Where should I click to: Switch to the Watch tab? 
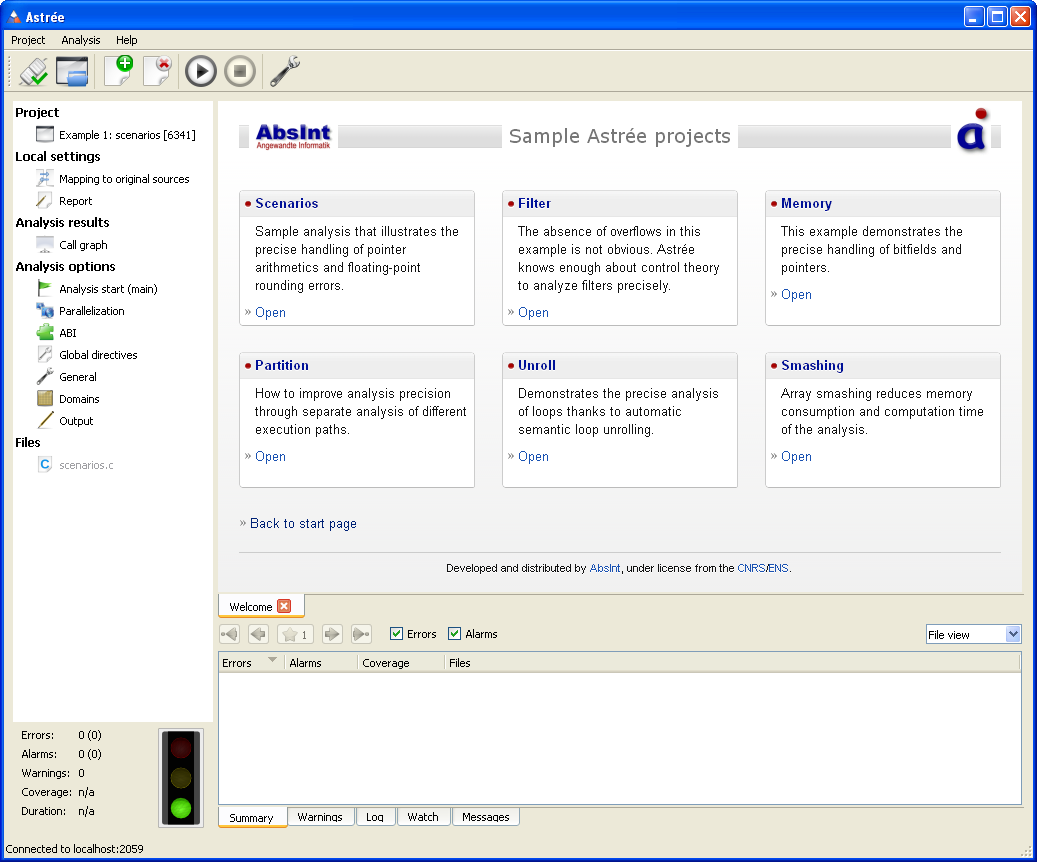423,817
